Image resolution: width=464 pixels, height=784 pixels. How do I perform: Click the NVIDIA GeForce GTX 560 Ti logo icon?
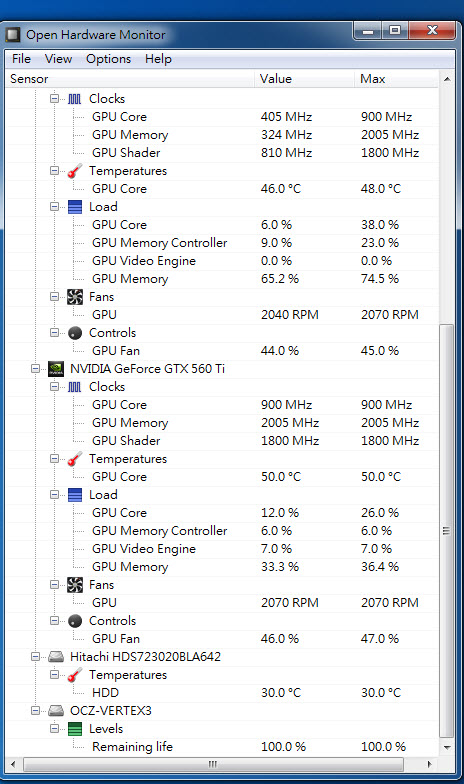pyautogui.click(x=56, y=369)
